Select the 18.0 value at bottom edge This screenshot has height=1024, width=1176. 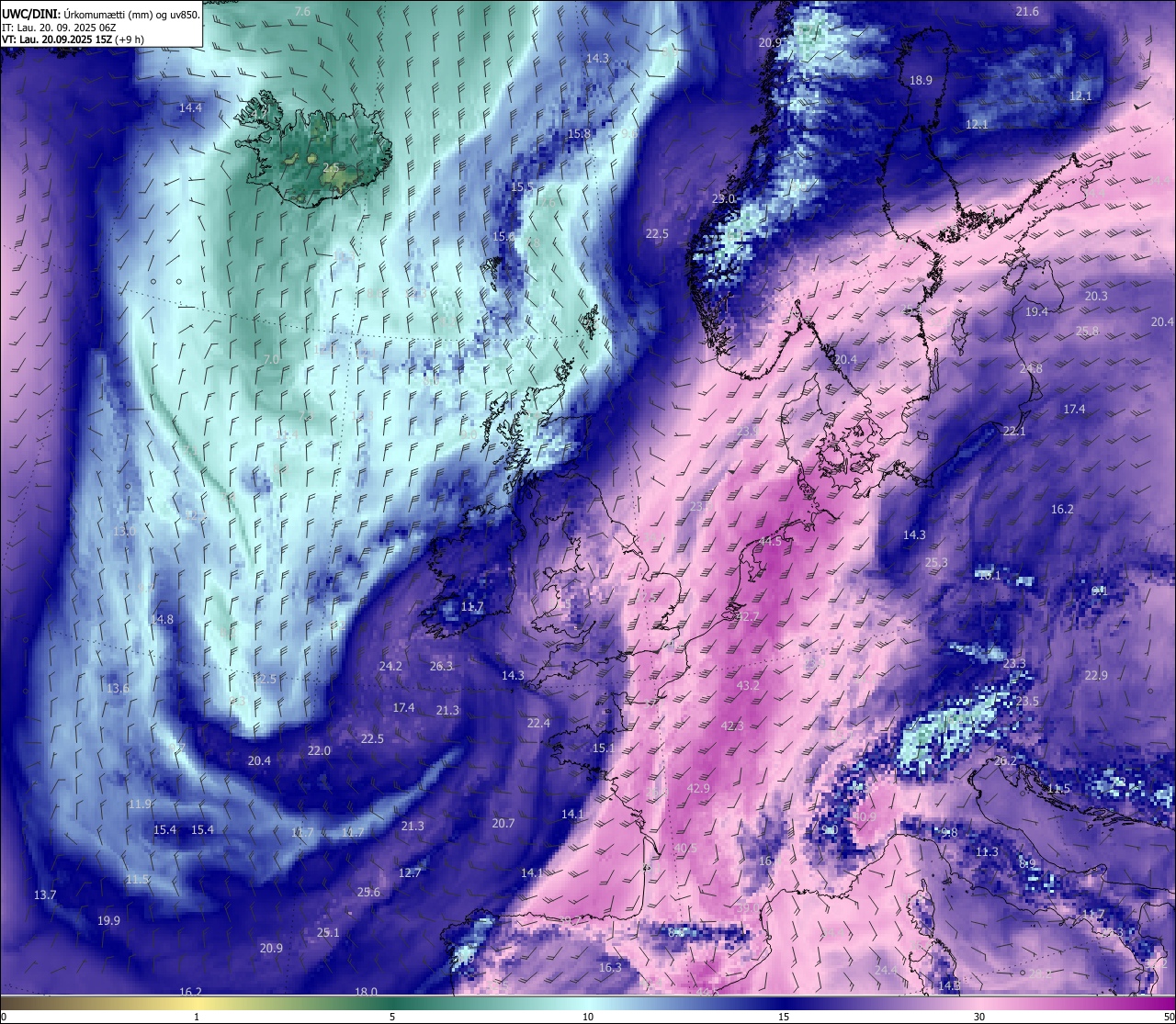tap(366, 992)
